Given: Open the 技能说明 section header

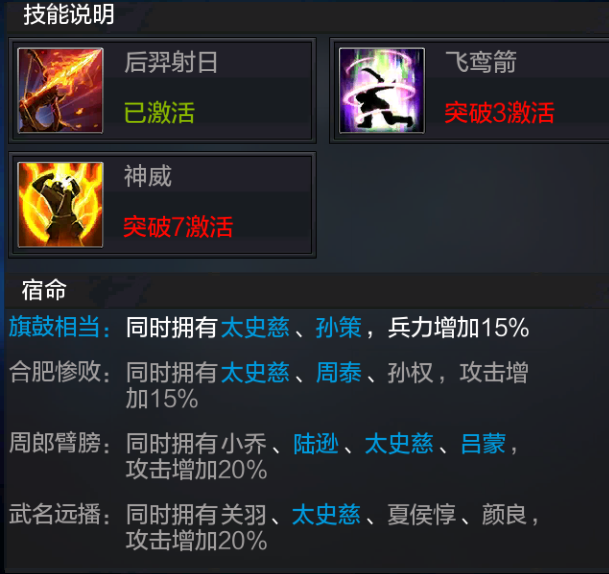Looking at the screenshot, I should 69,15.
